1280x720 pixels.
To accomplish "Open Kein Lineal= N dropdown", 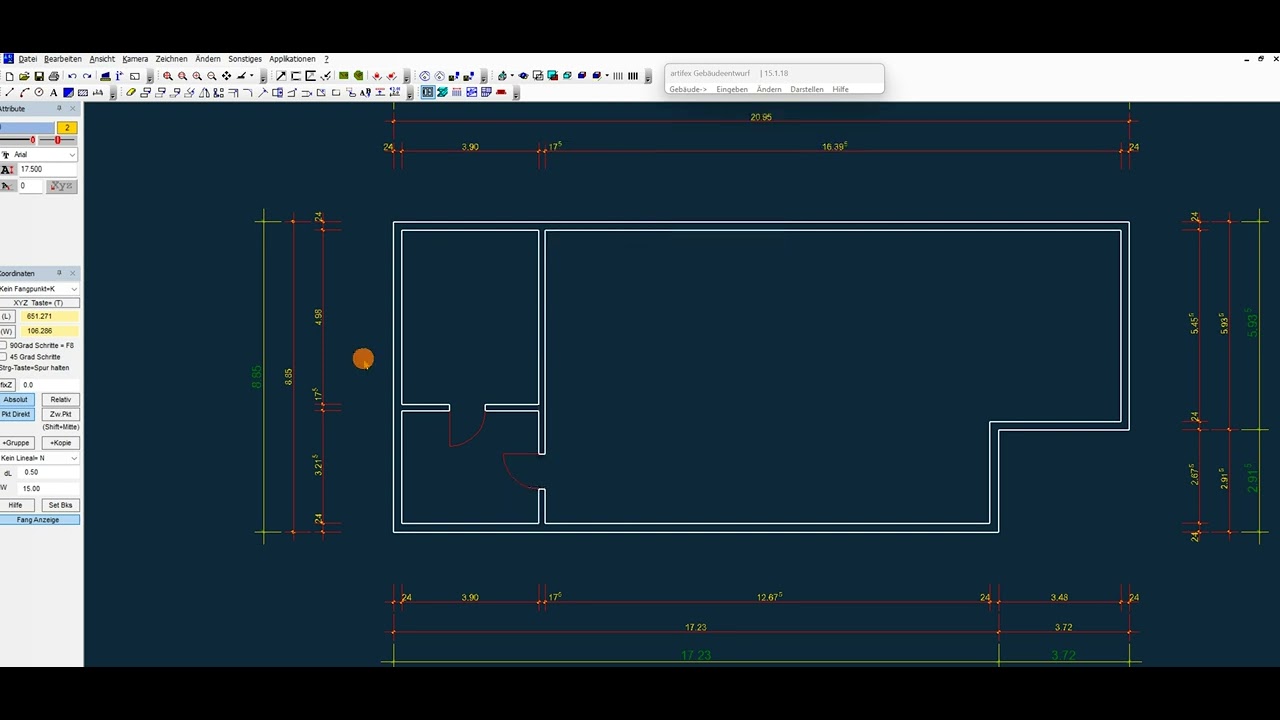I will click(x=73, y=458).
